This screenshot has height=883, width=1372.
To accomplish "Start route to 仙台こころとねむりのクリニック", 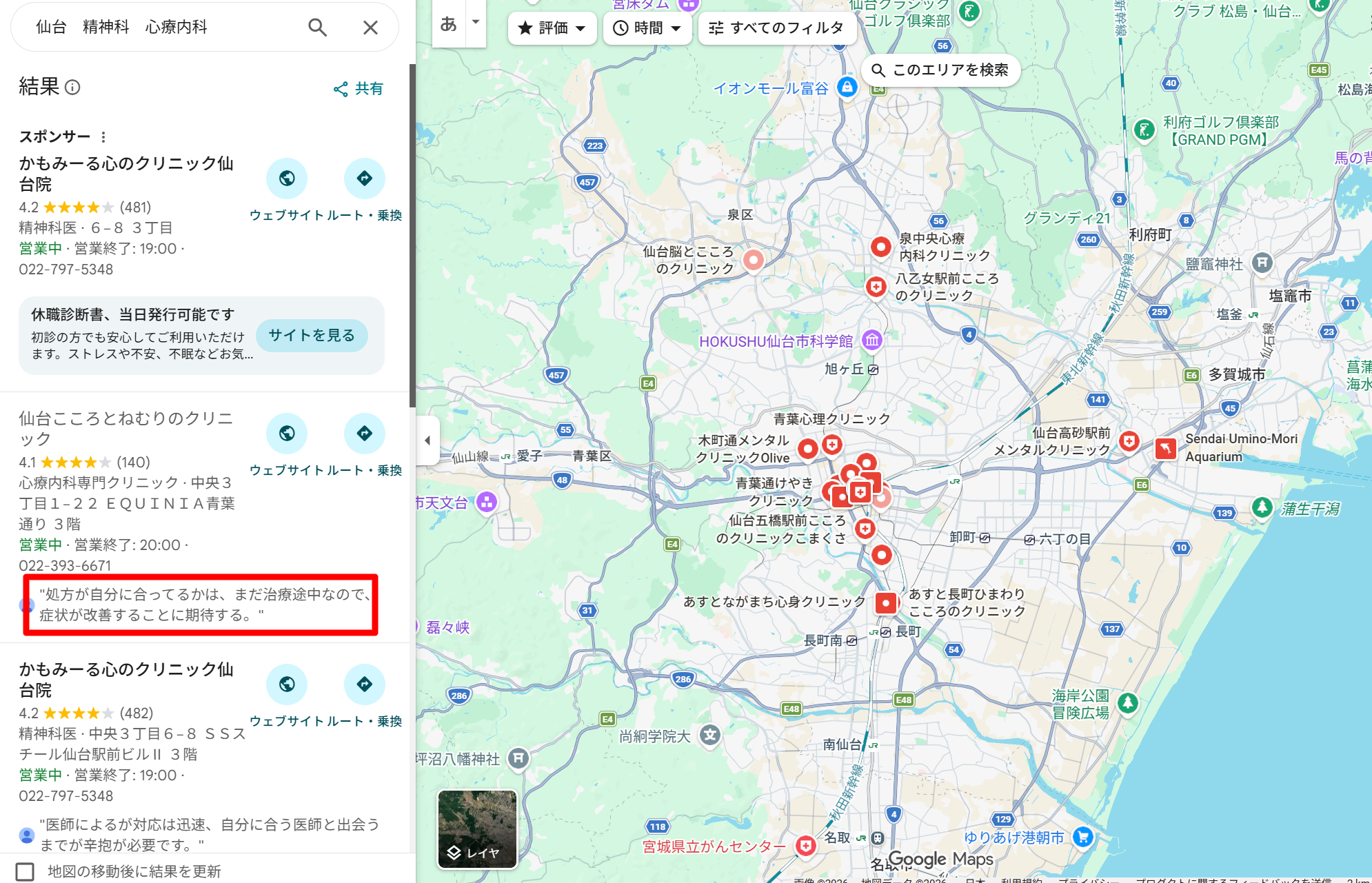I will coord(365,434).
